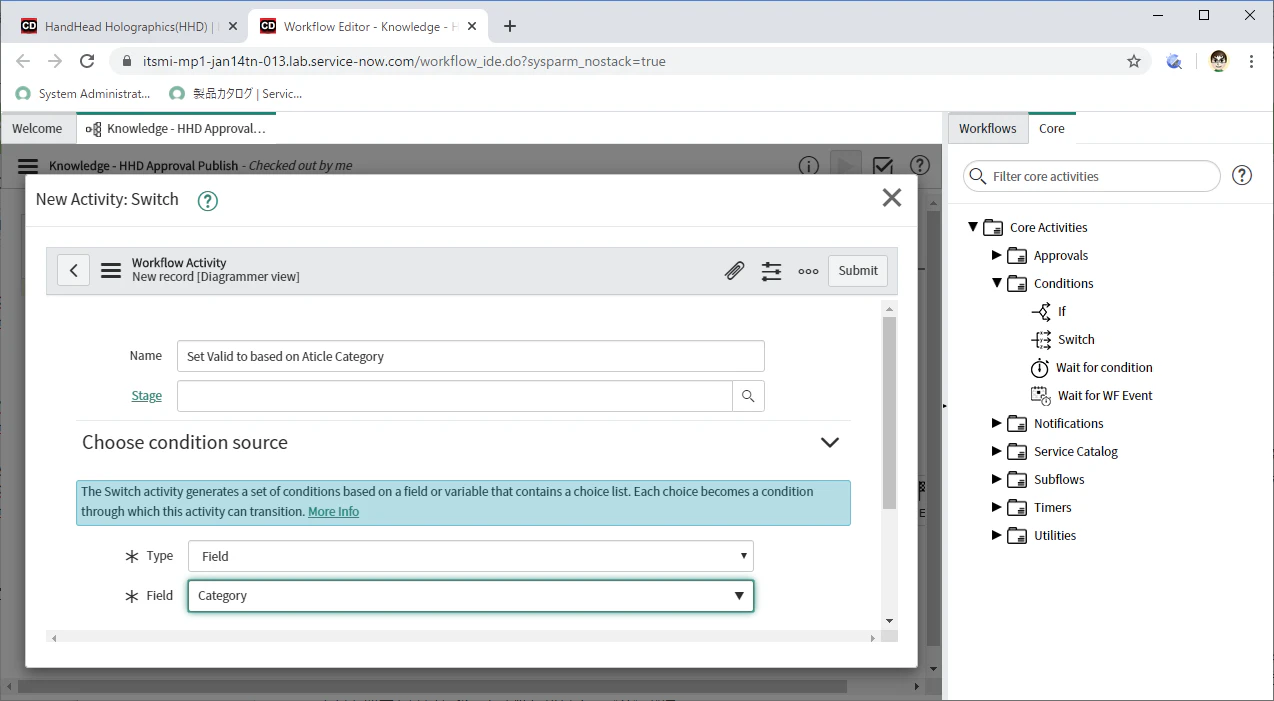Open the personalize form settings icon
The width and height of the screenshot is (1274, 701).
coord(771,271)
